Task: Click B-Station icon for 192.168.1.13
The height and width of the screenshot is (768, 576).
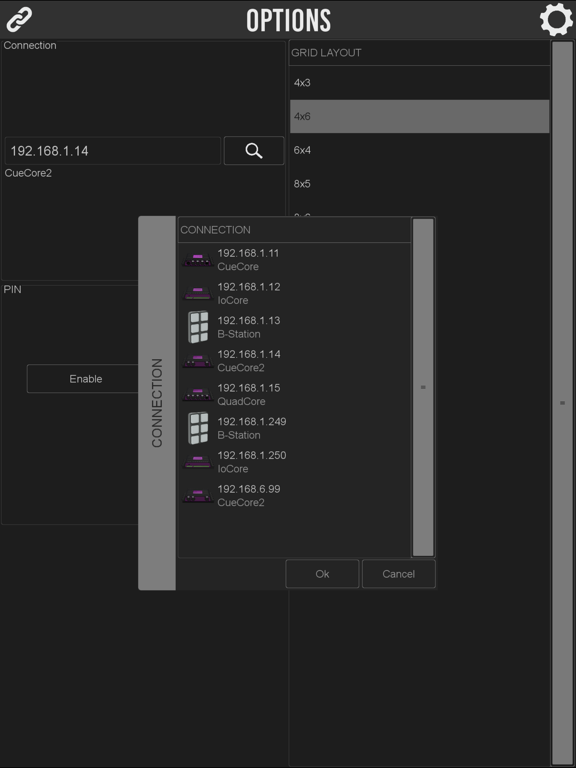Action: pos(198,327)
